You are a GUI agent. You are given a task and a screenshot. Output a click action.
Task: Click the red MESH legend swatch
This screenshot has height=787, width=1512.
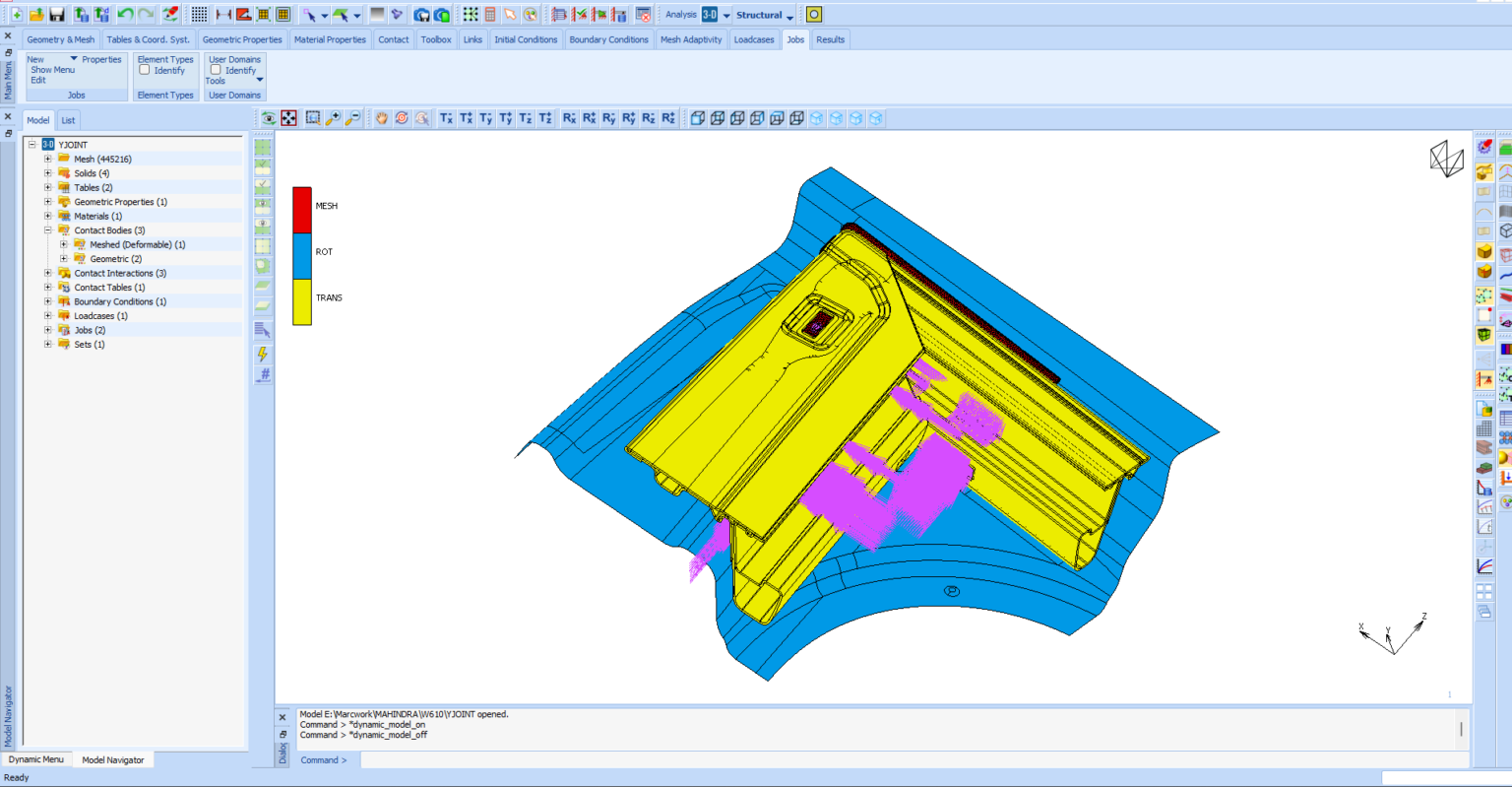pyautogui.click(x=302, y=210)
